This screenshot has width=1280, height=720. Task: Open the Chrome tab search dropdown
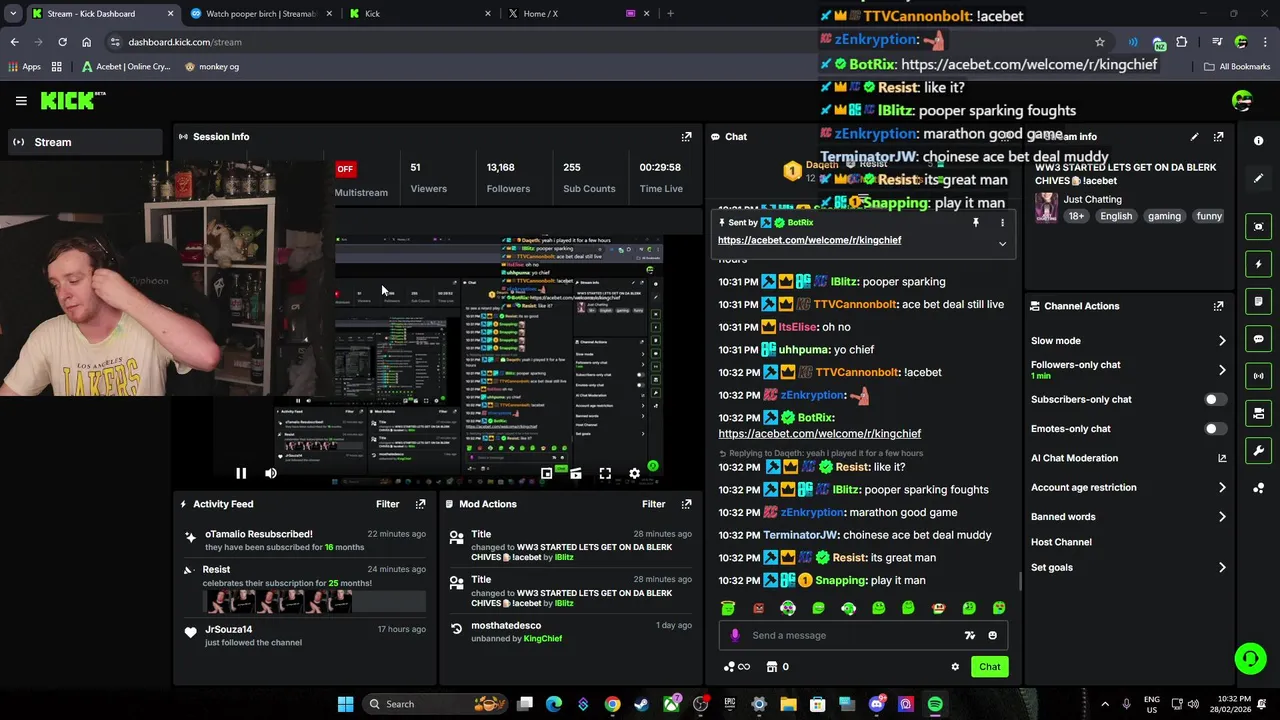pyautogui.click(x=13, y=14)
